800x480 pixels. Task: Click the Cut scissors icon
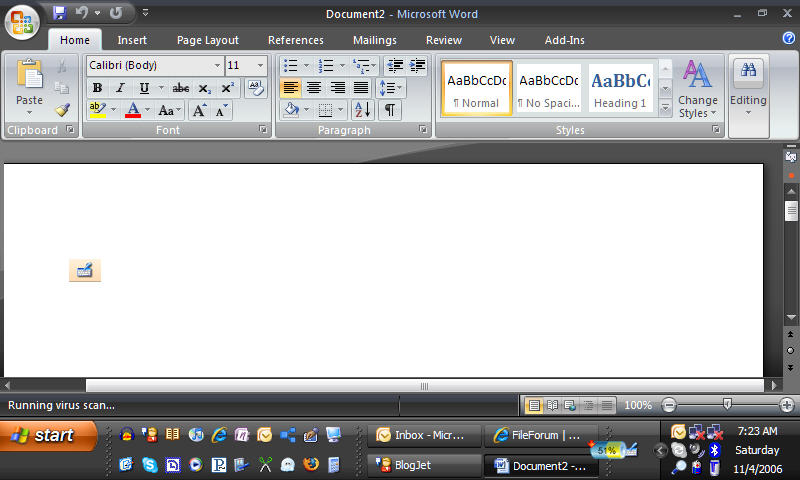(62, 66)
